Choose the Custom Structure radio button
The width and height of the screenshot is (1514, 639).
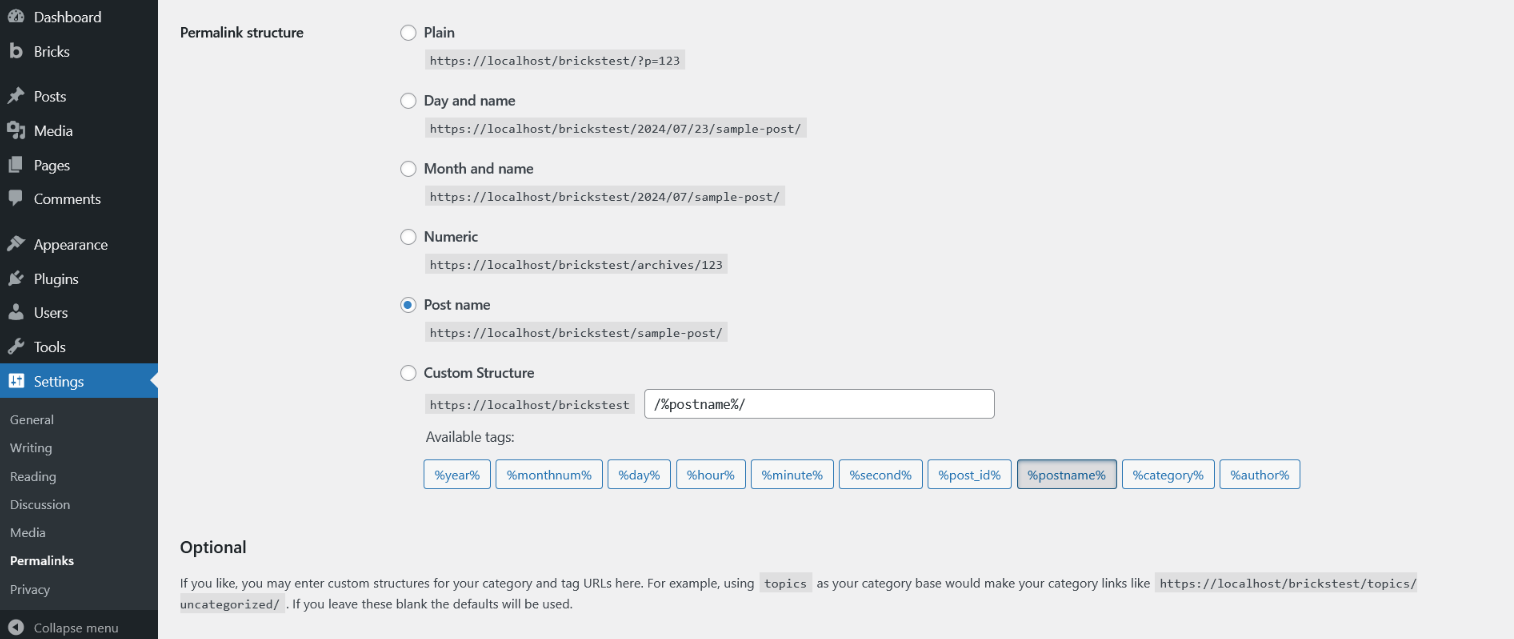[408, 372]
